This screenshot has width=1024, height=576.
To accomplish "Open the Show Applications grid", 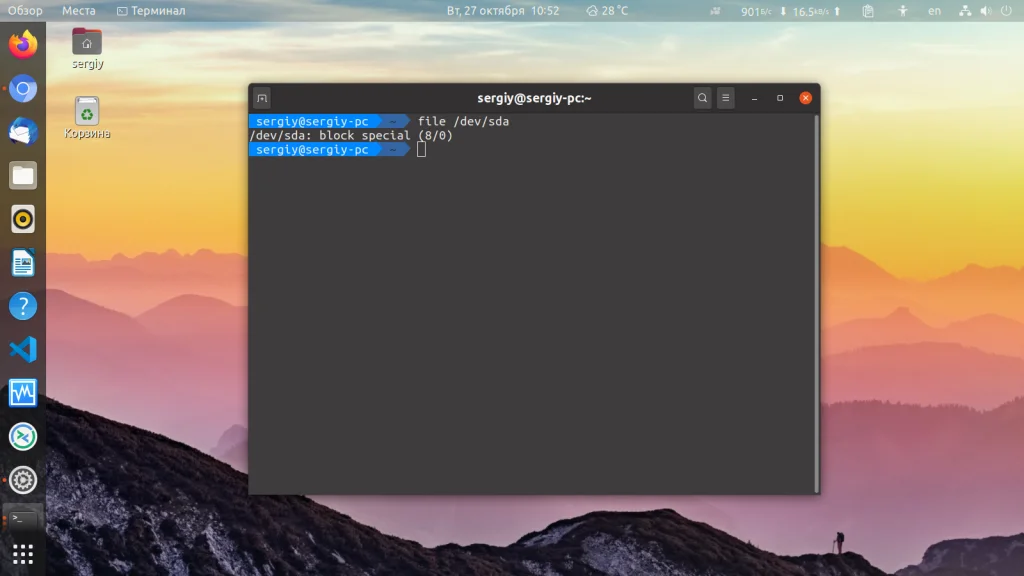I will 21,553.
